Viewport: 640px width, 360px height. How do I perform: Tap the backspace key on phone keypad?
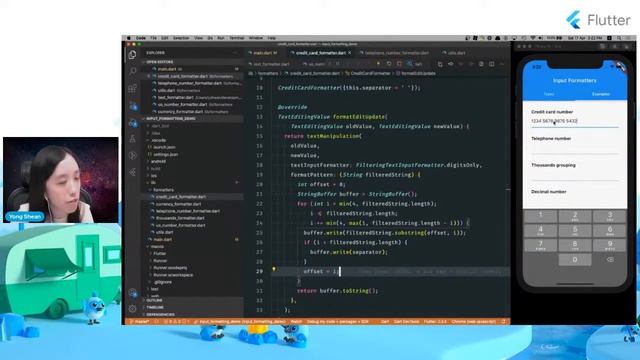click(x=610, y=260)
